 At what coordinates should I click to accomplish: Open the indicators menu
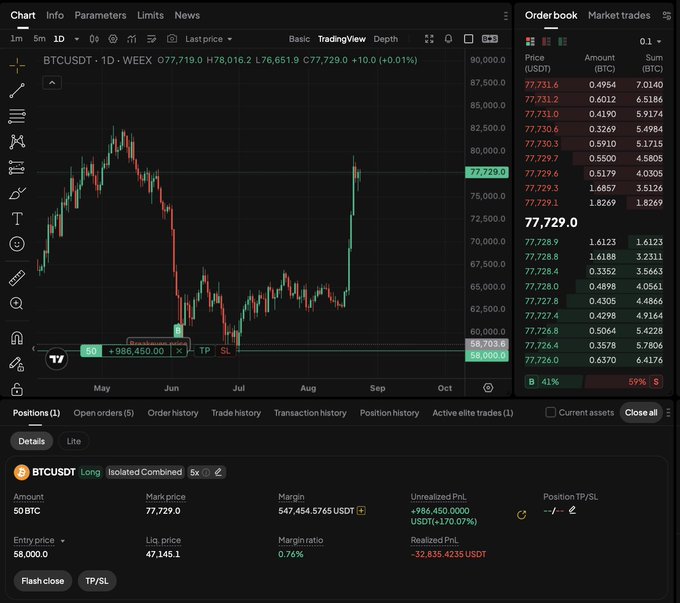[132, 39]
